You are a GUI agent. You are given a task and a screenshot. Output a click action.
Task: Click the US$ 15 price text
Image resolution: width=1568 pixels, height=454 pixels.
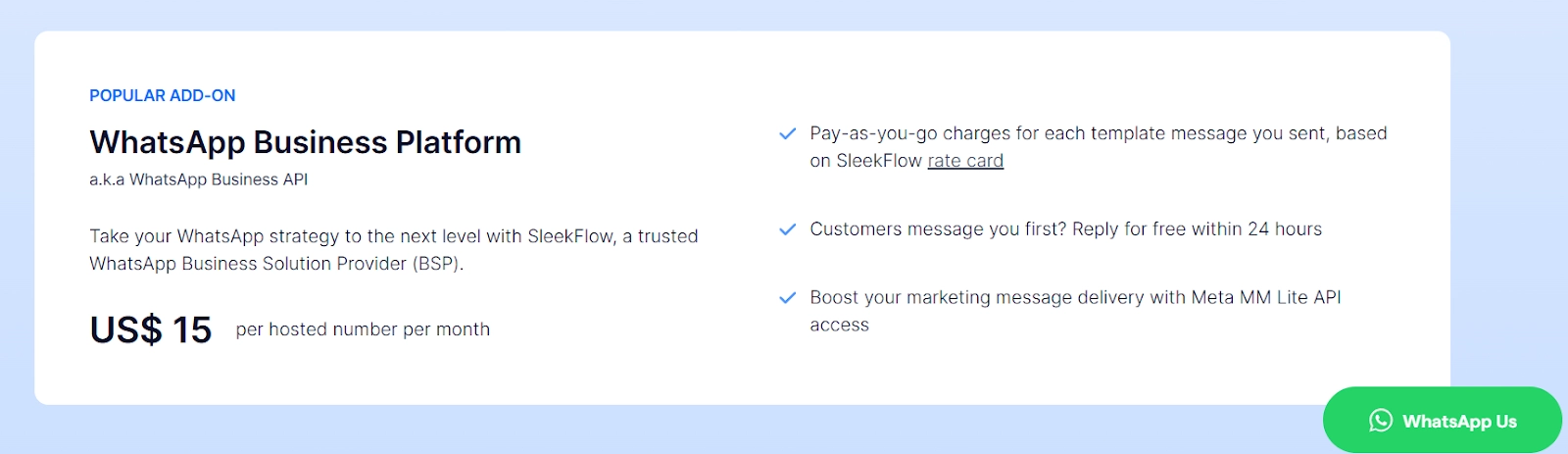[151, 329]
